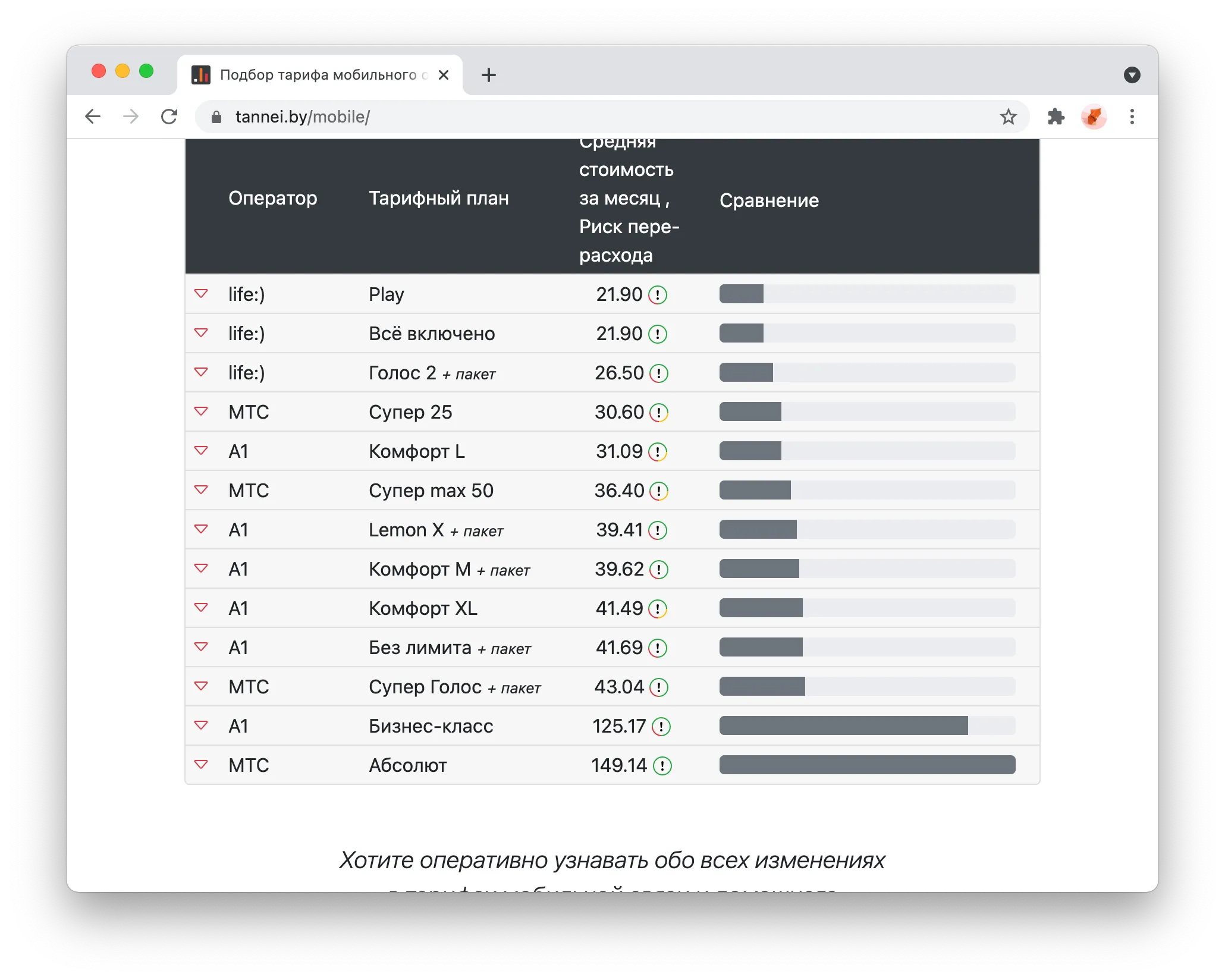
Task: Click the risk icon in the Всё включено row
Action: [657, 334]
